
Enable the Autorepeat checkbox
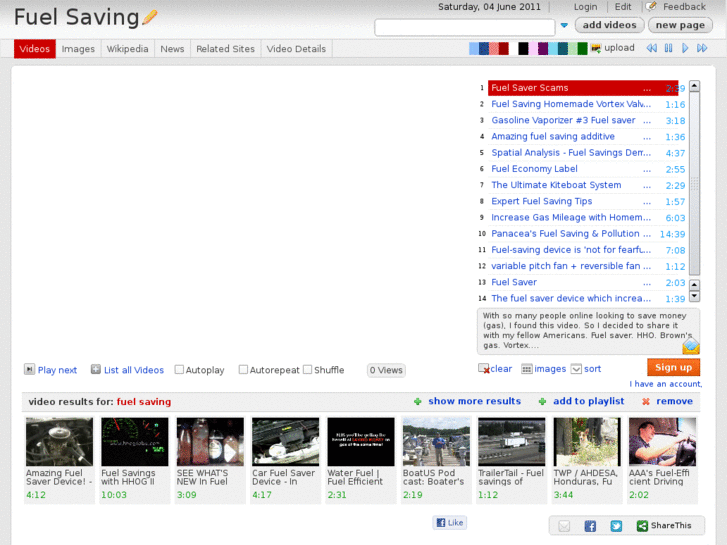pyautogui.click(x=243, y=370)
